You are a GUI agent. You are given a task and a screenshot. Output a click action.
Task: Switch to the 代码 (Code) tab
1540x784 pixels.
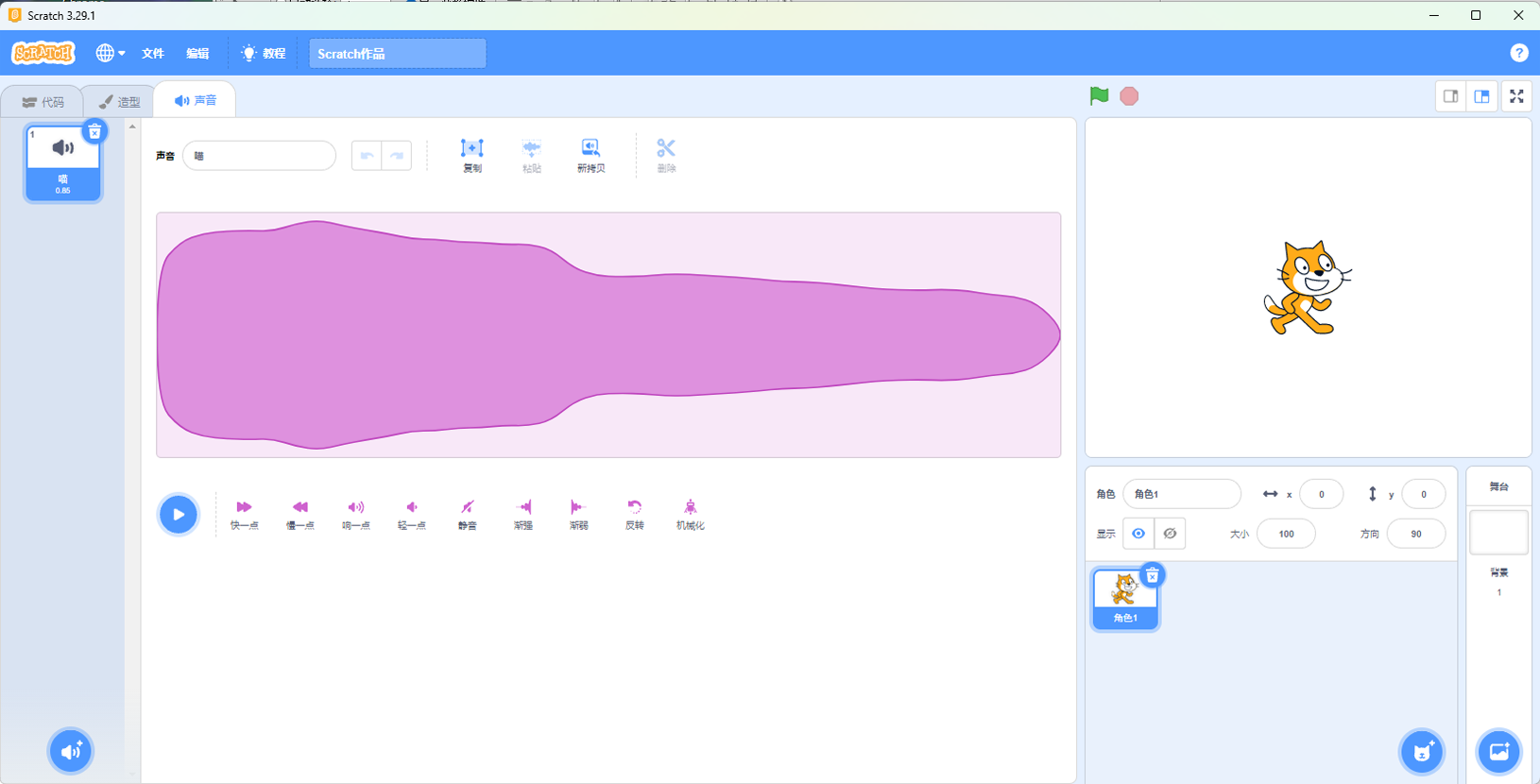pos(43,102)
